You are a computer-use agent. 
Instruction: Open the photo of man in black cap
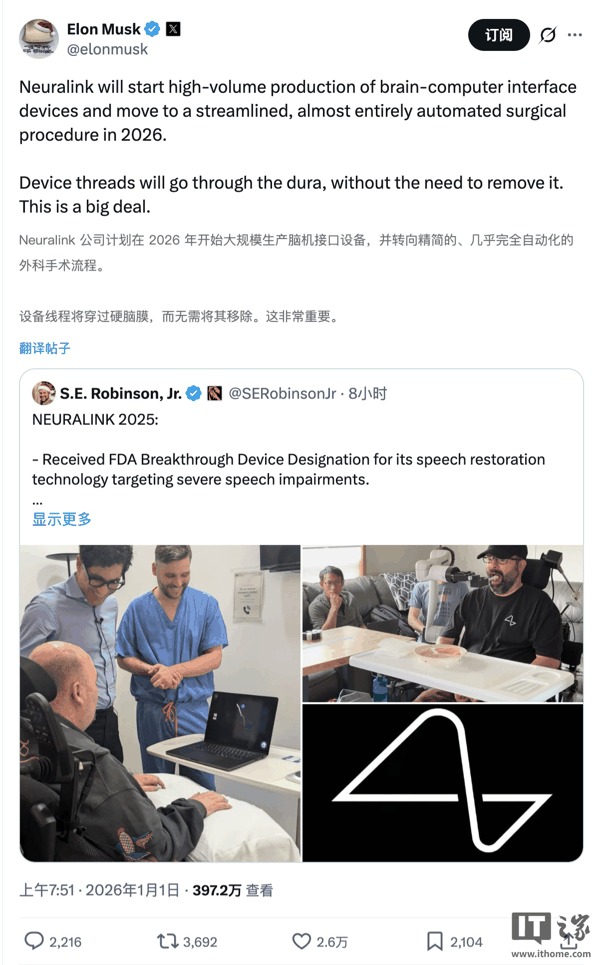(442, 623)
